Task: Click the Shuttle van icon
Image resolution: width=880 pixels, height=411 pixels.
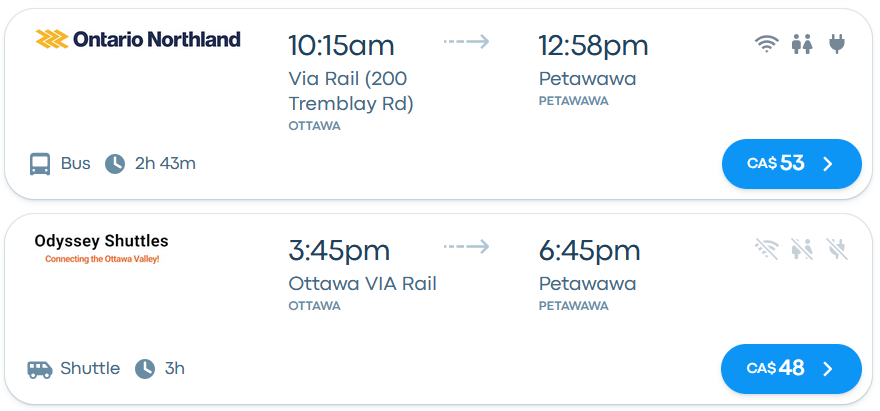Action: (x=40, y=369)
